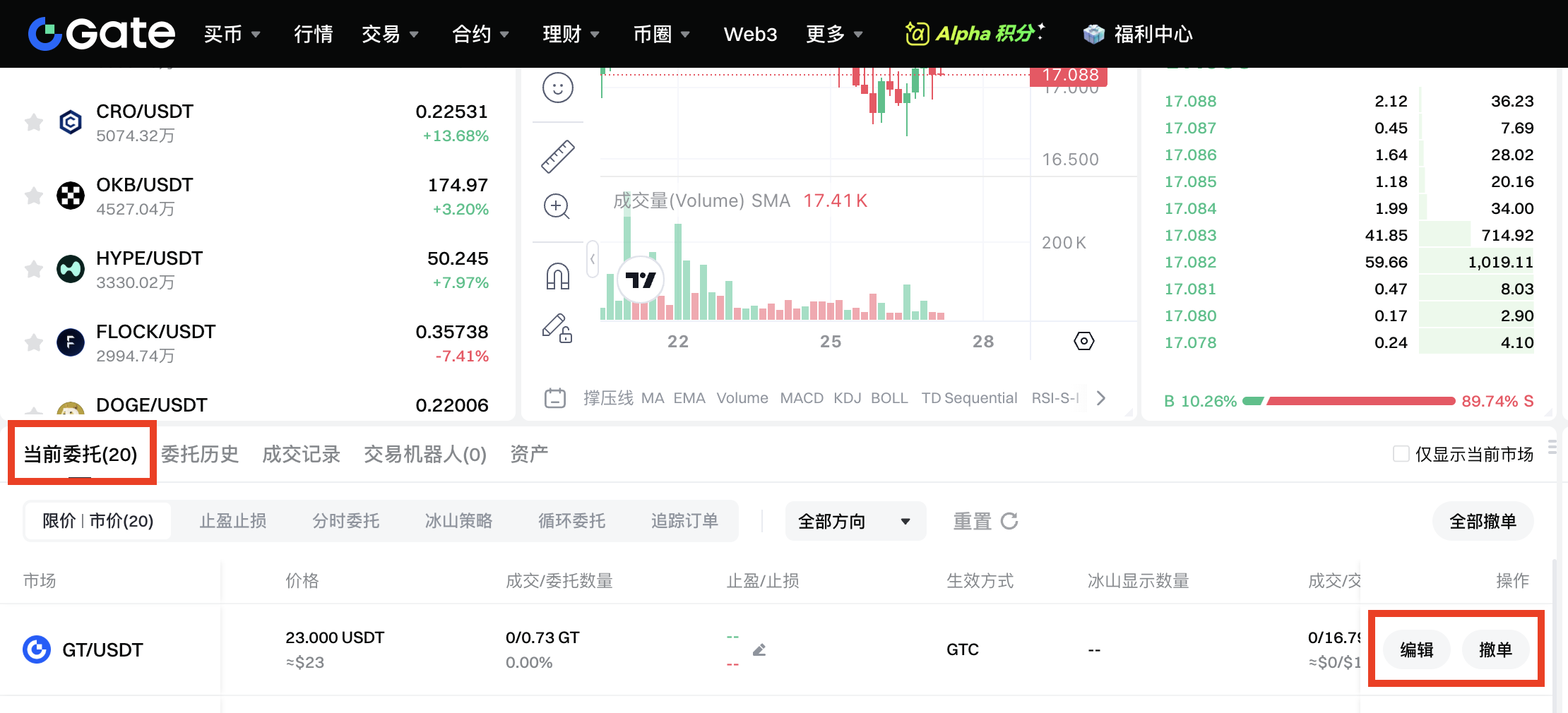
Task: Select the 止盈止损 order type tab
Action: coord(233,522)
